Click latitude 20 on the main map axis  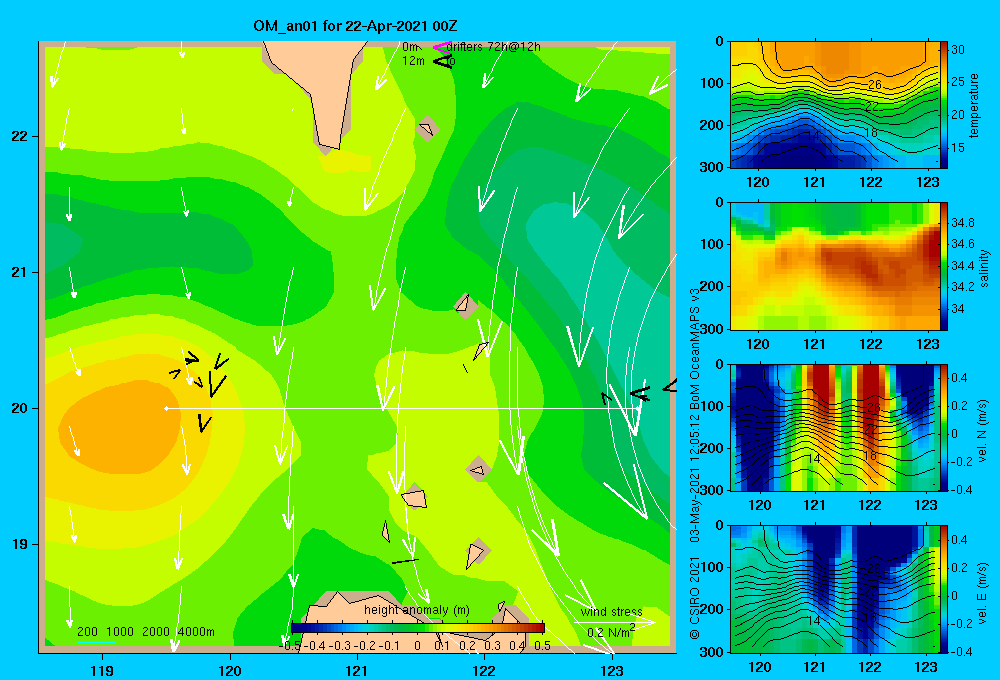click(20, 408)
